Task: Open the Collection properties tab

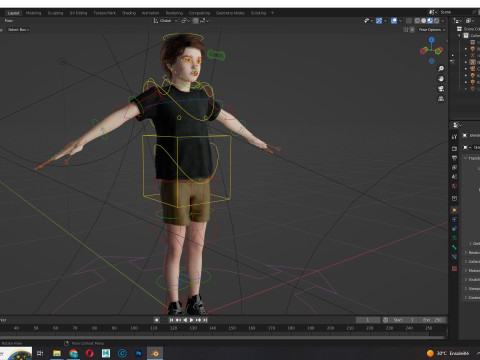Action: [454, 198]
